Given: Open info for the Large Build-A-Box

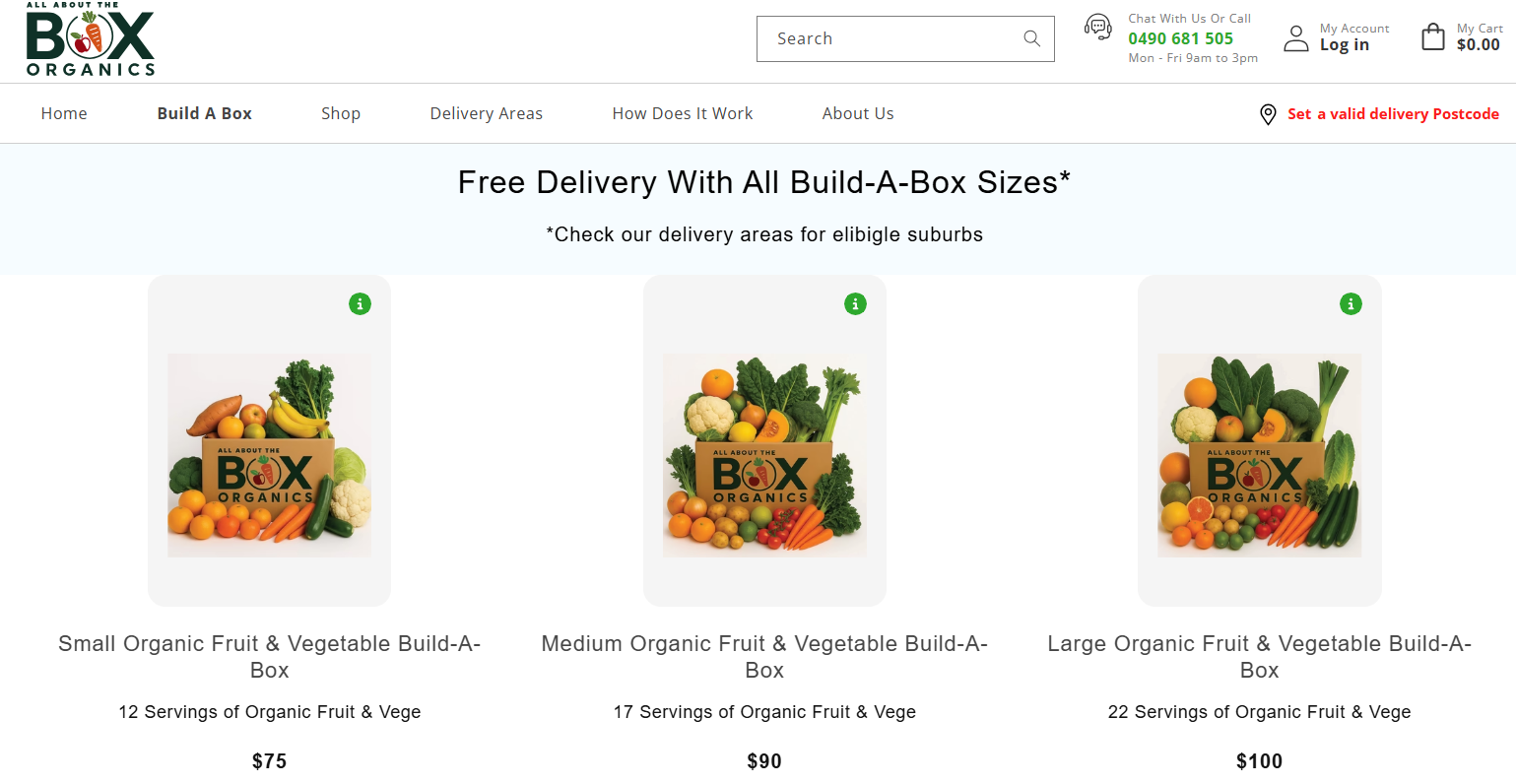Looking at the screenshot, I should 1351,303.
